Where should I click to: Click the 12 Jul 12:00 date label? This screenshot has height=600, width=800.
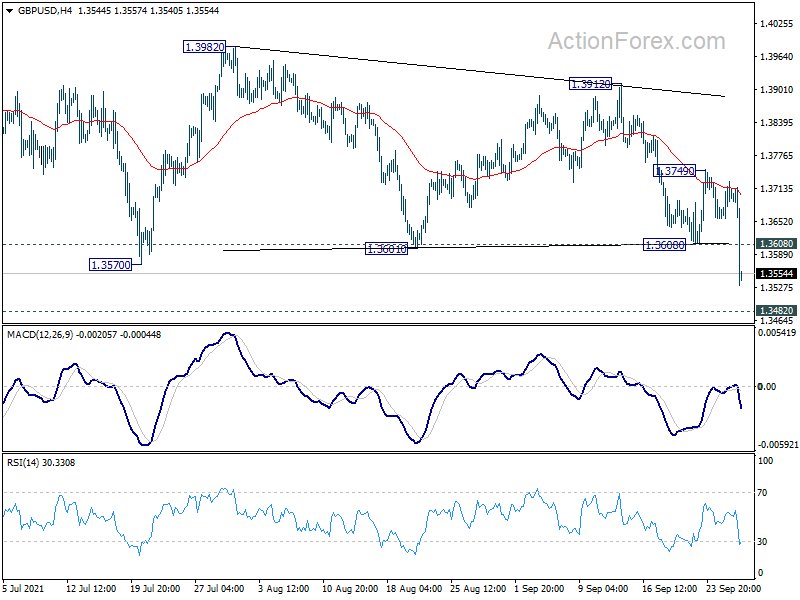[x=91, y=589]
